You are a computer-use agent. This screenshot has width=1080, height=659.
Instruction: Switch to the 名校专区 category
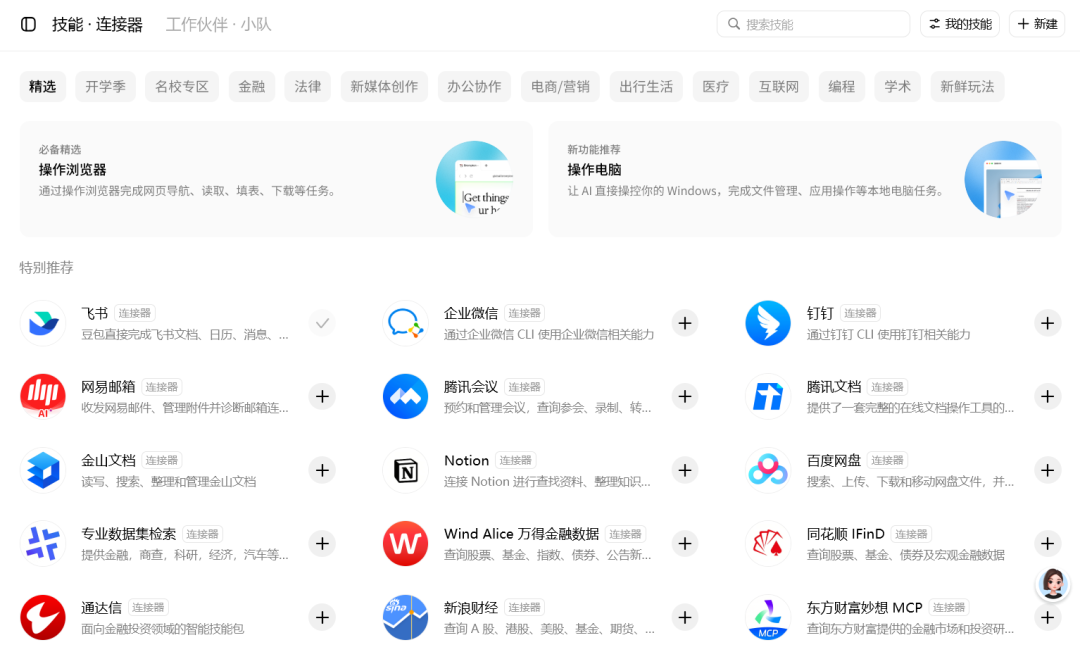click(182, 87)
